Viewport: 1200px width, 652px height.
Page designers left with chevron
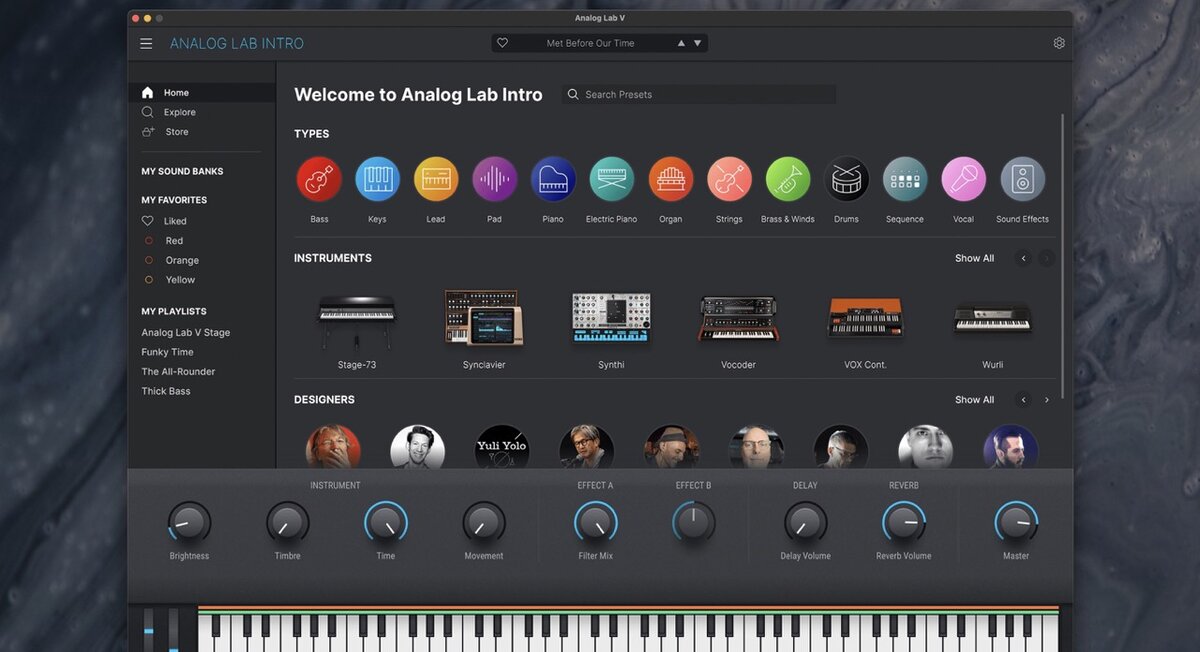pos(1023,400)
